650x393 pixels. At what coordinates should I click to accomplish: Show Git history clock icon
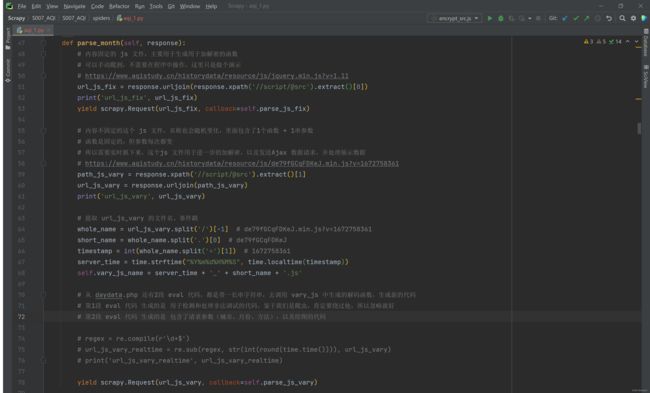(x=597, y=18)
